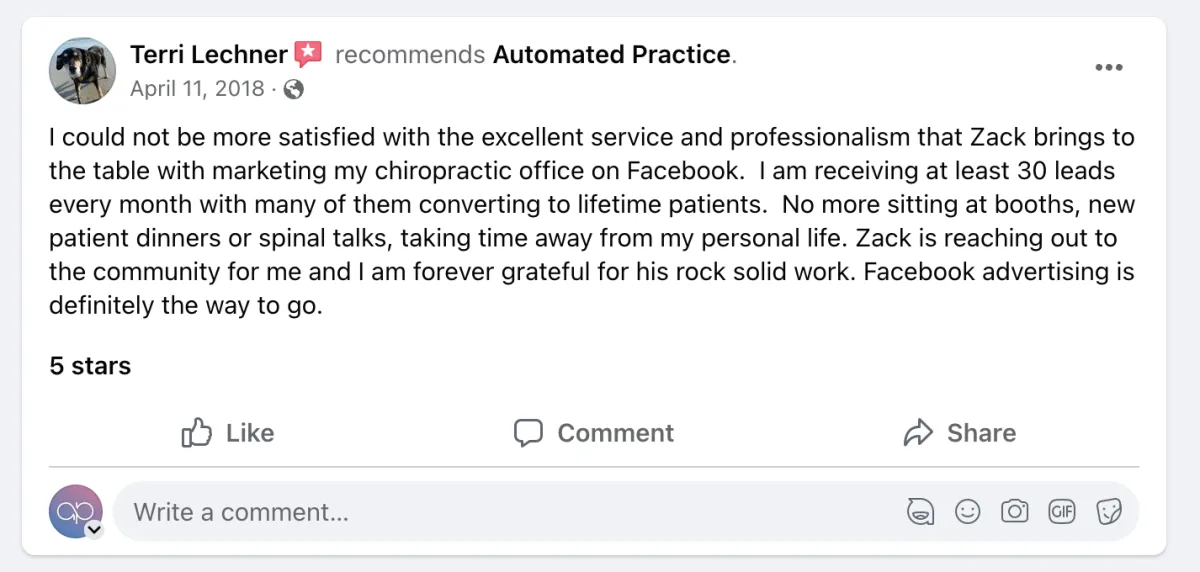Click the April 11, 2018 timestamp

[197, 89]
